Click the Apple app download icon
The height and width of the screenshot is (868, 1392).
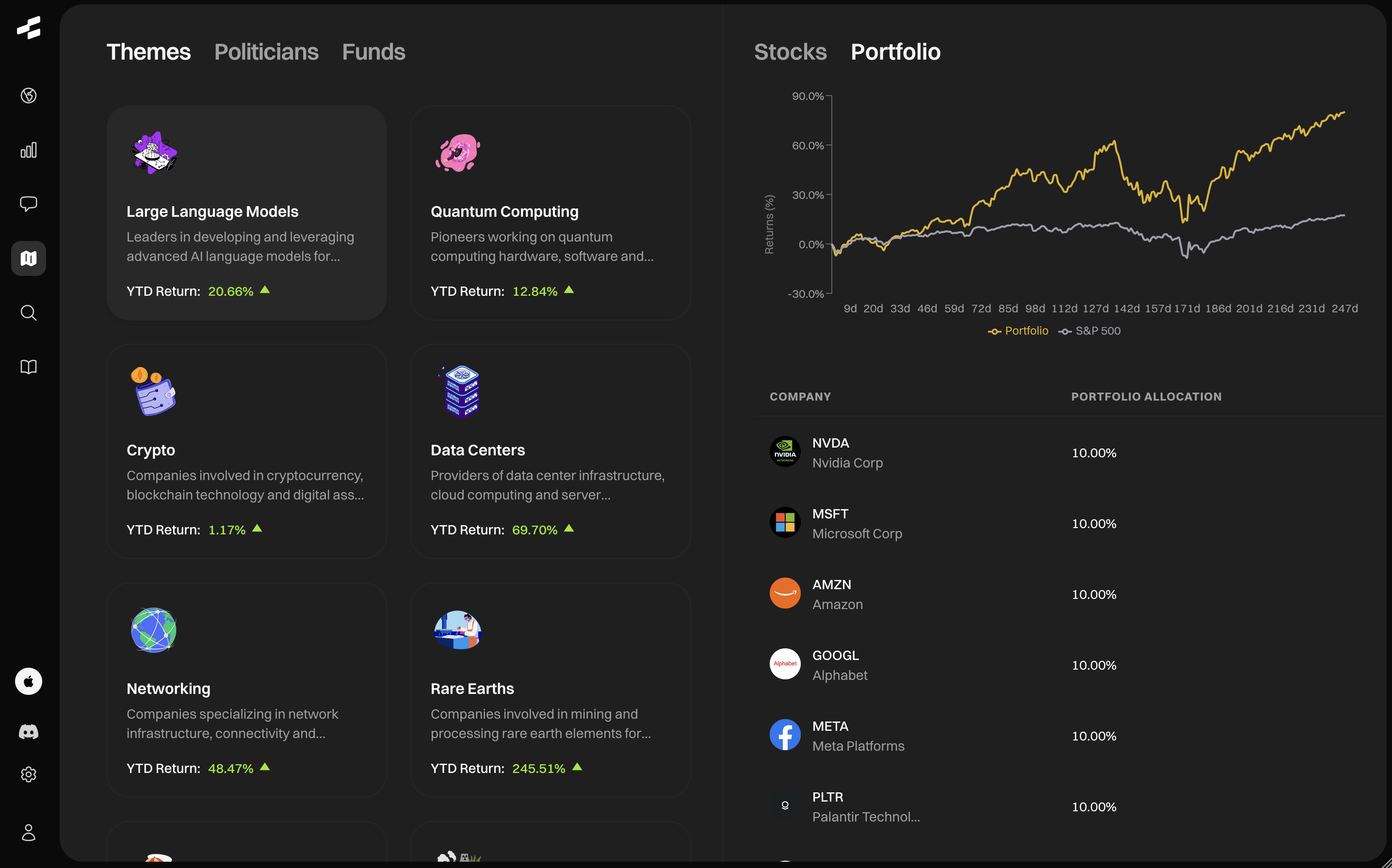pyautogui.click(x=28, y=681)
